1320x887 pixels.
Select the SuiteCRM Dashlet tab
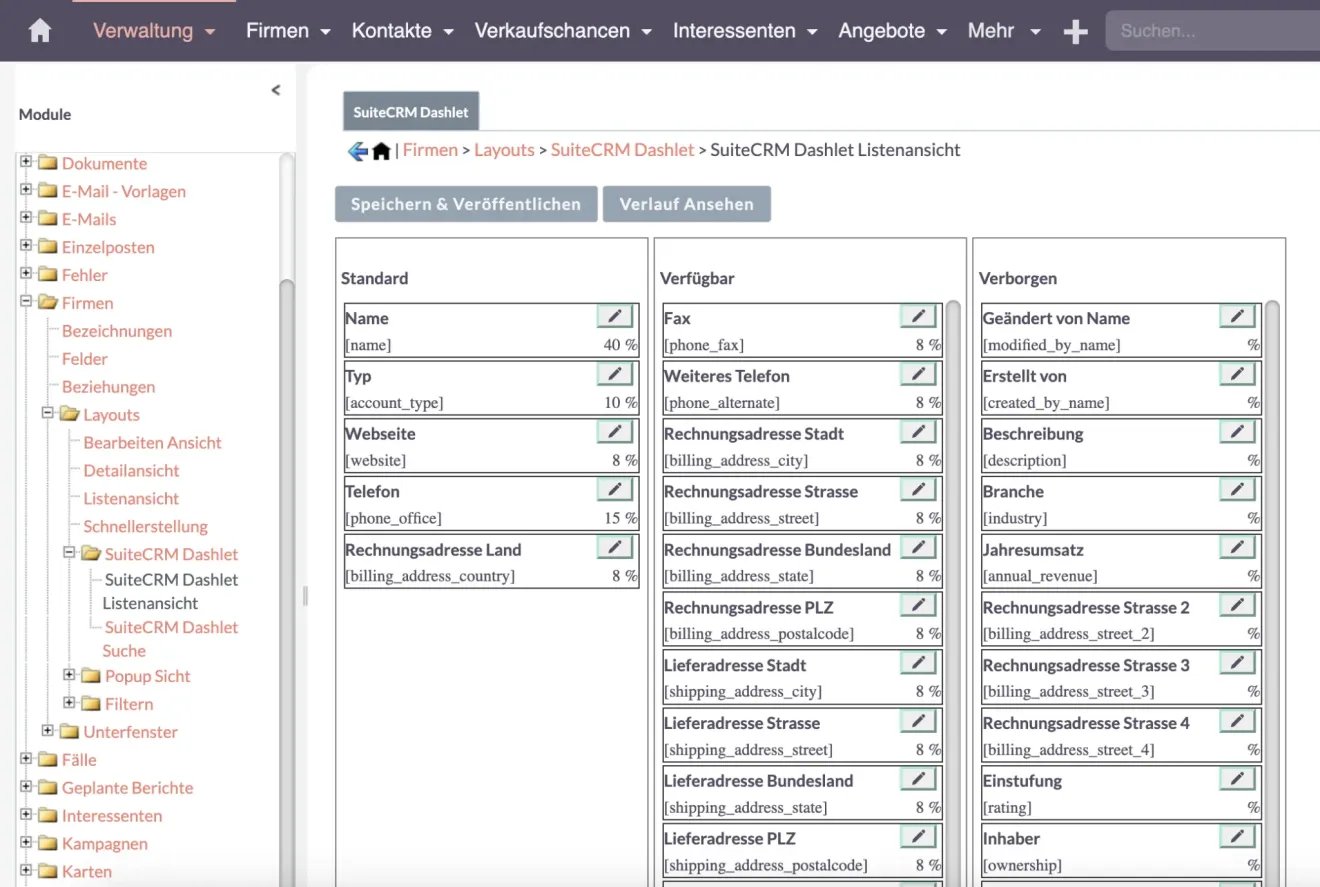pos(411,112)
